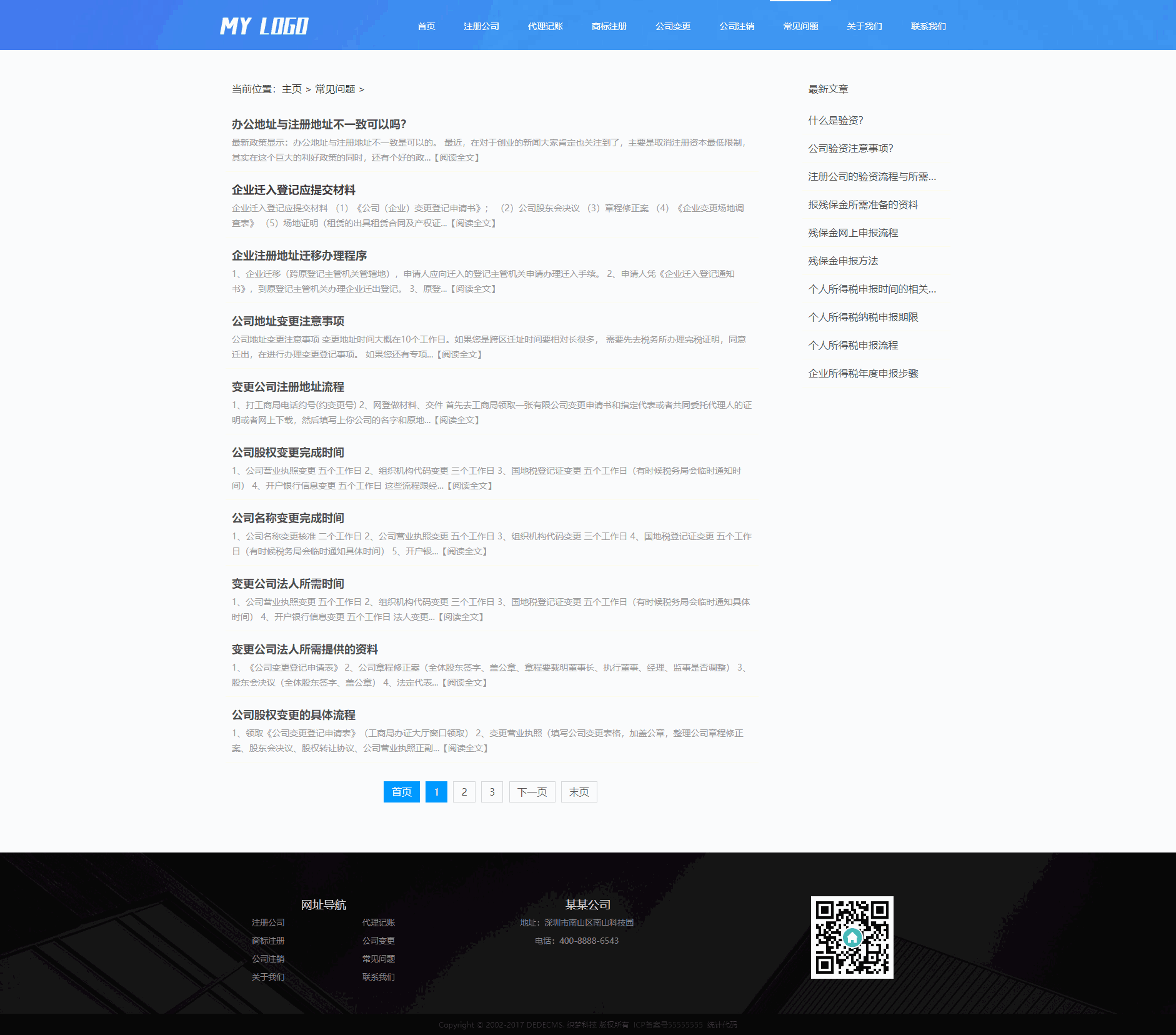Open article 企业迁入登记应提交材料
Screen dimensions: 1176x1035
pyautogui.click(x=293, y=190)
